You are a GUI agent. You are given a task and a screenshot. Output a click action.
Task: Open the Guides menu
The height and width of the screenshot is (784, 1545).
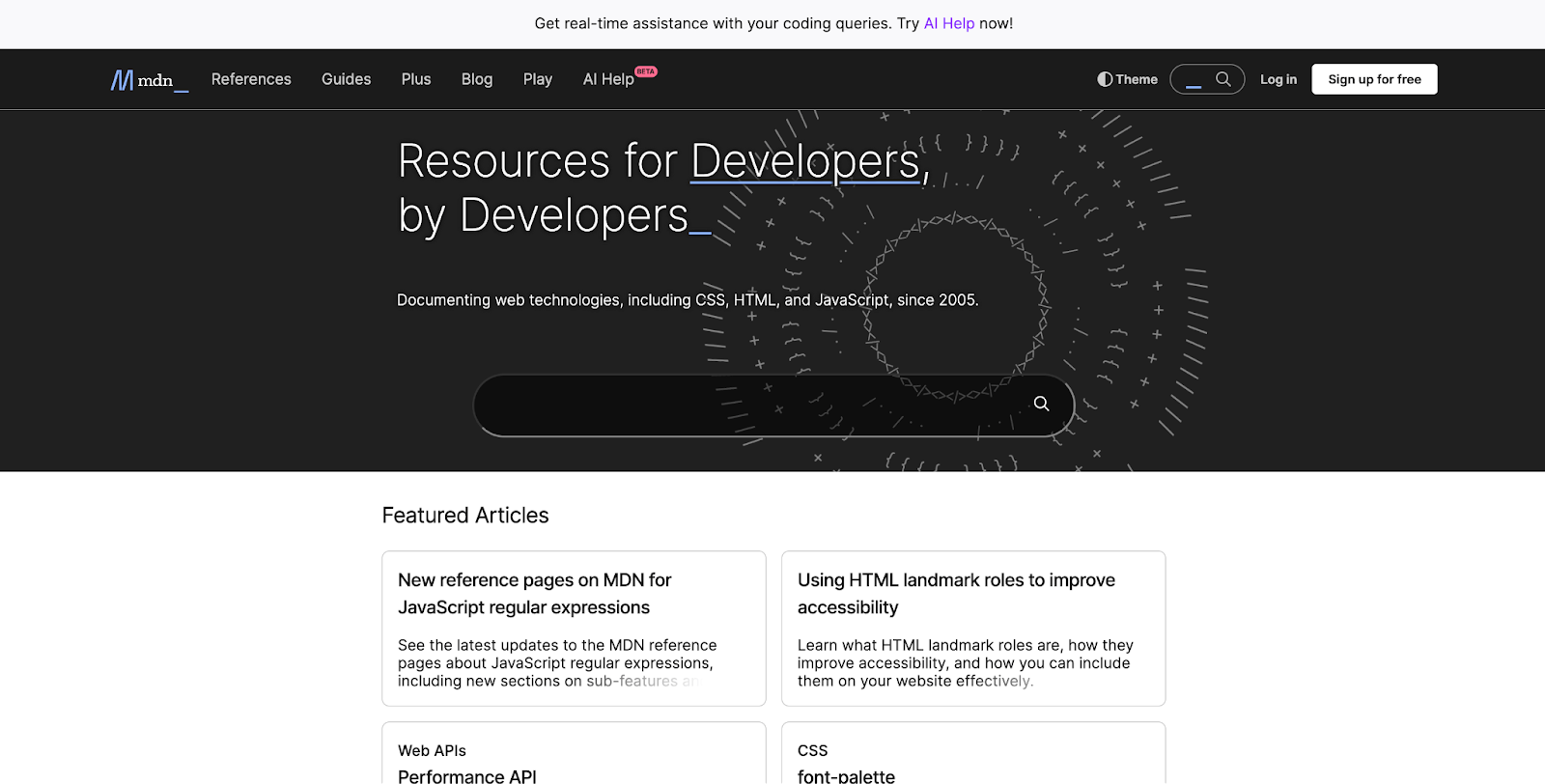click(346, 79)
